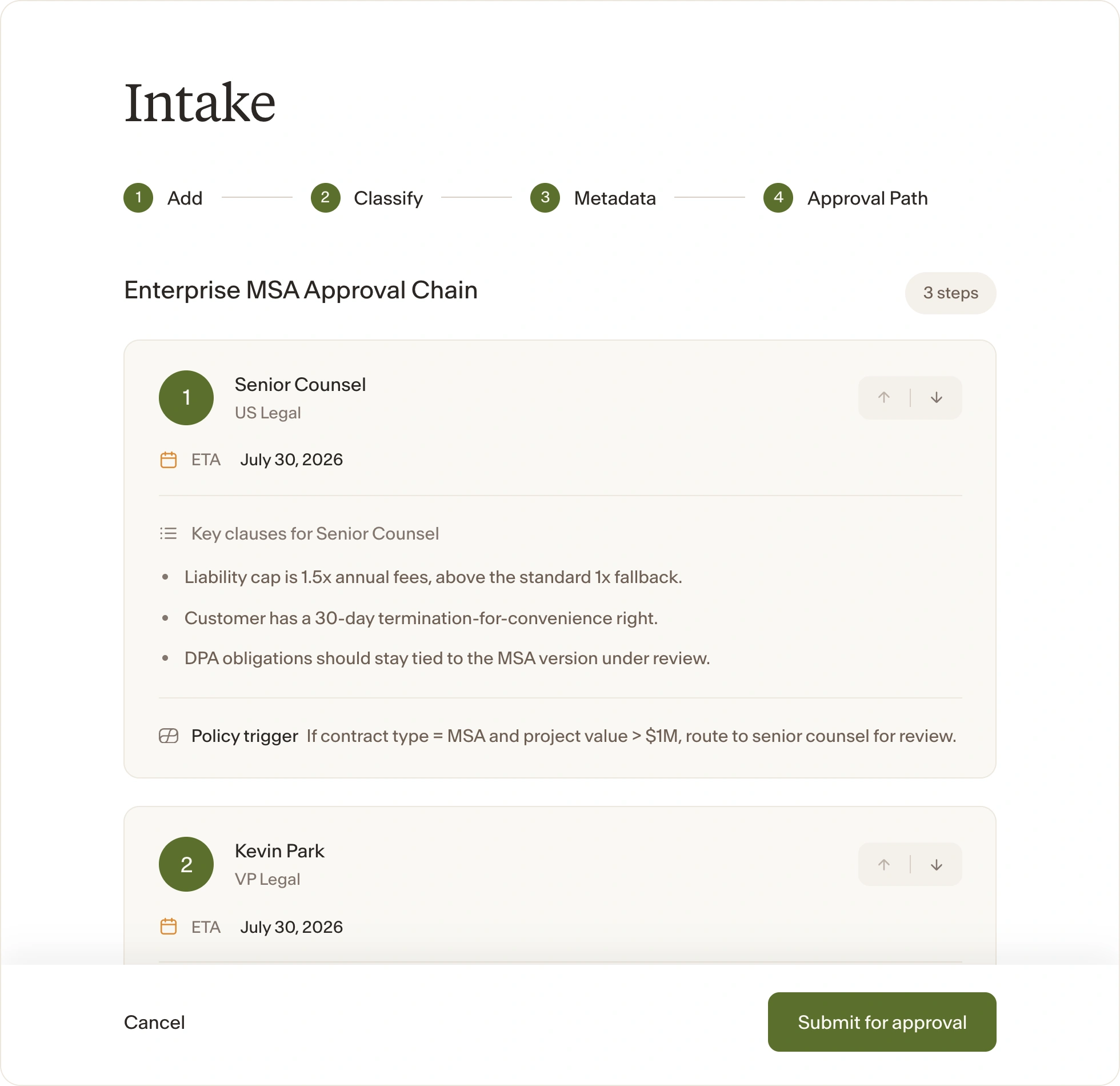
Task: Move Kevin Park step up
Action: coord(884,865)
